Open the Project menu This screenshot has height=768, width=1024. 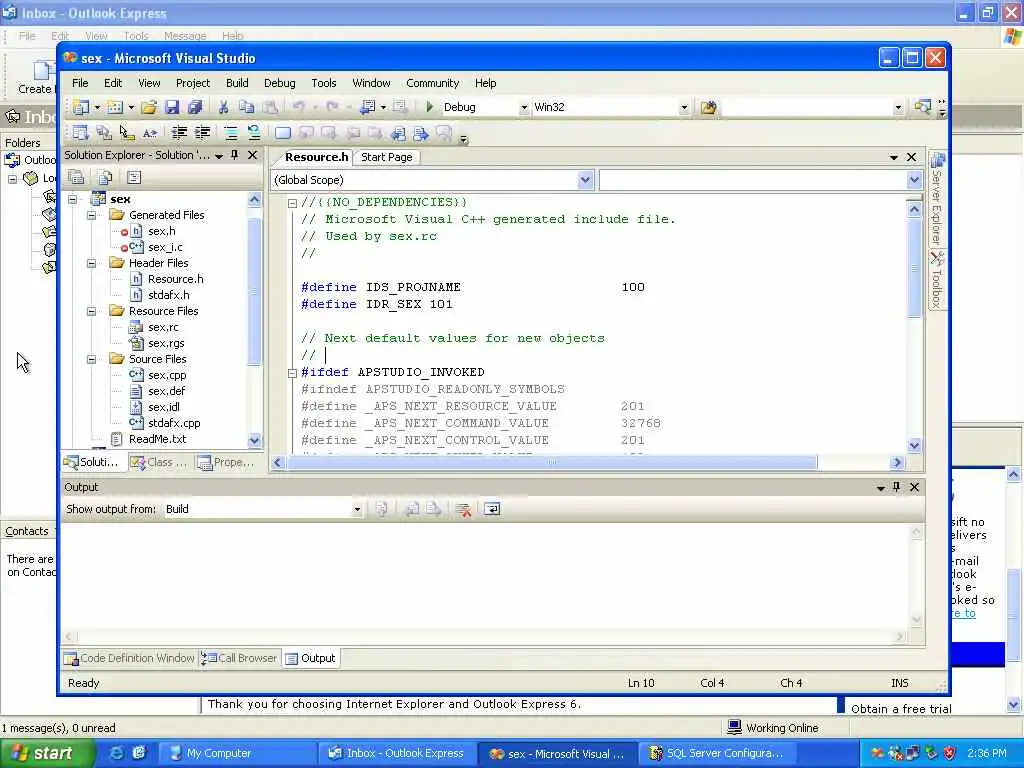coord(193,83)
